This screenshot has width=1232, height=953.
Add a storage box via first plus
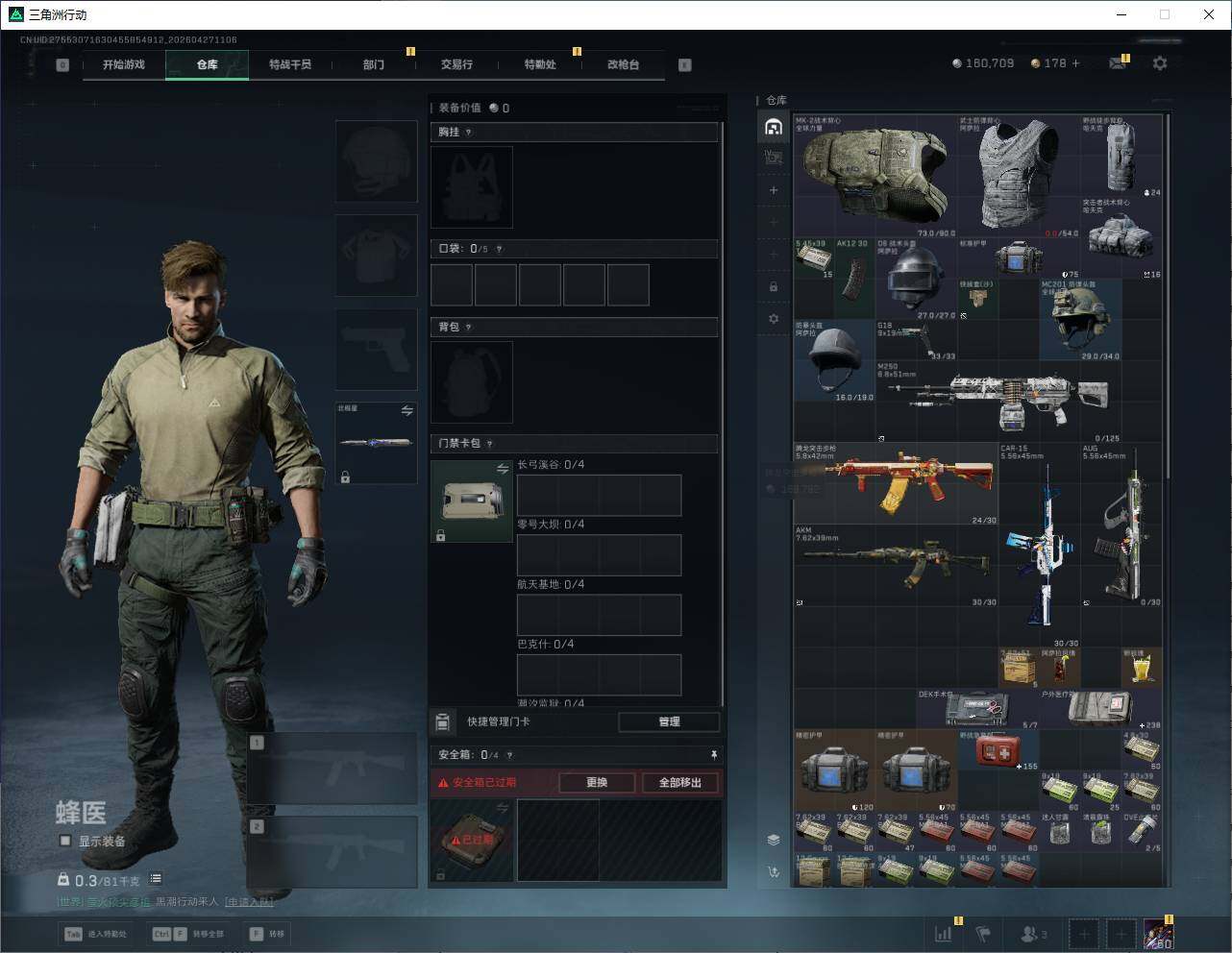(x=774, y=190)
